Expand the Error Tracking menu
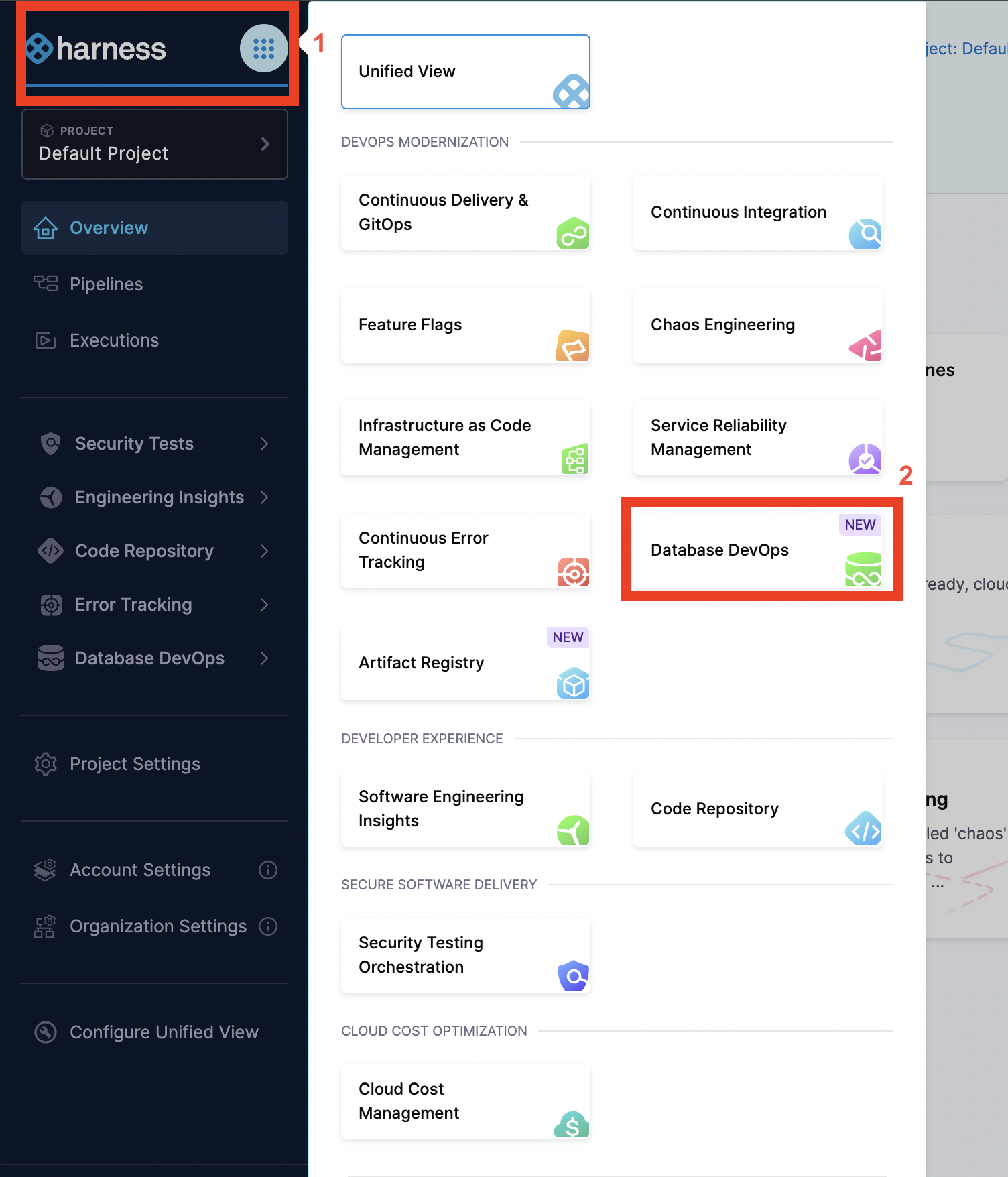Screen dimensions: 1008x1177 [264, 605]
